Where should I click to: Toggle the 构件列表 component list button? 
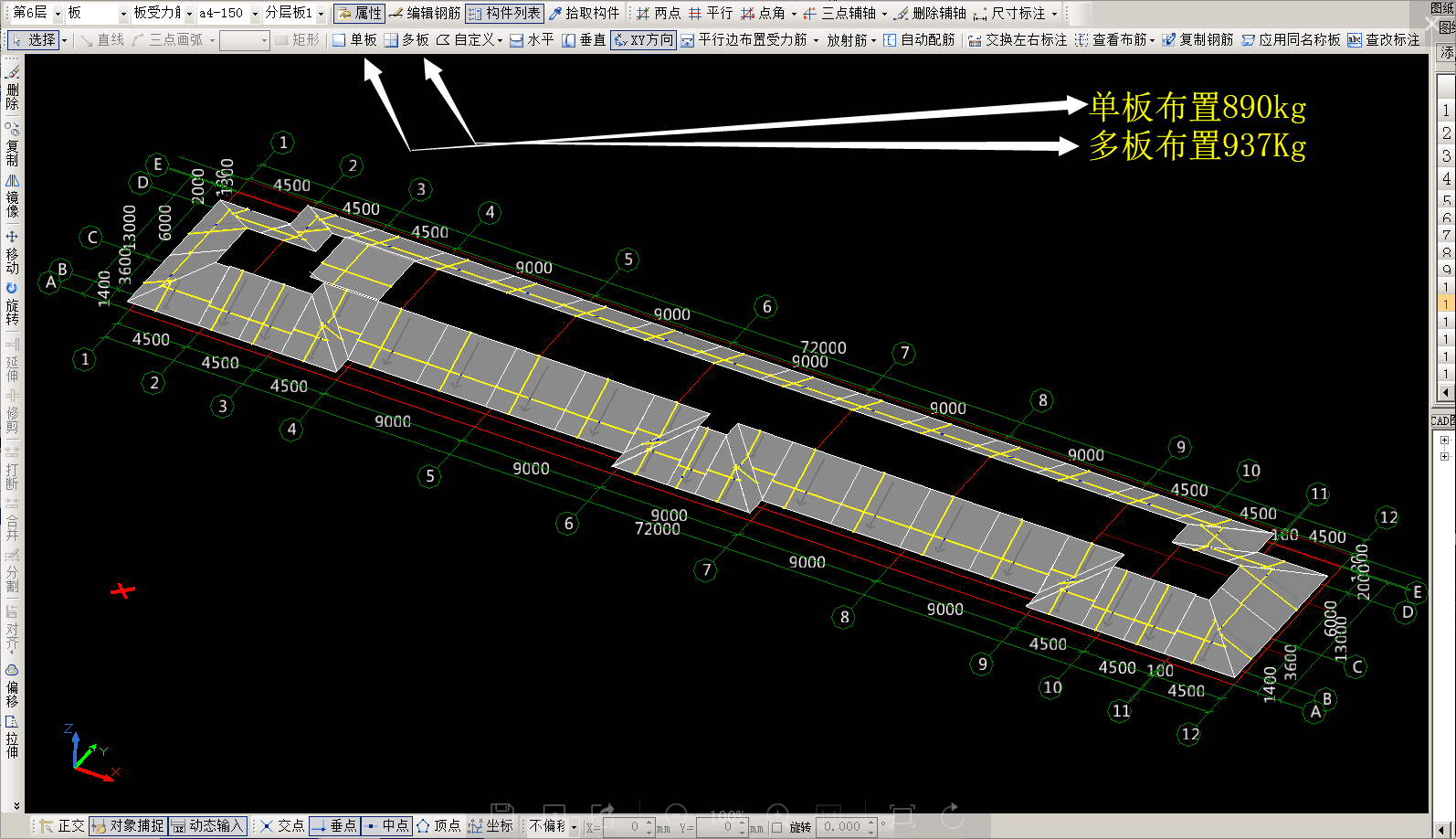pyautogui.click(x=504, y=13)
